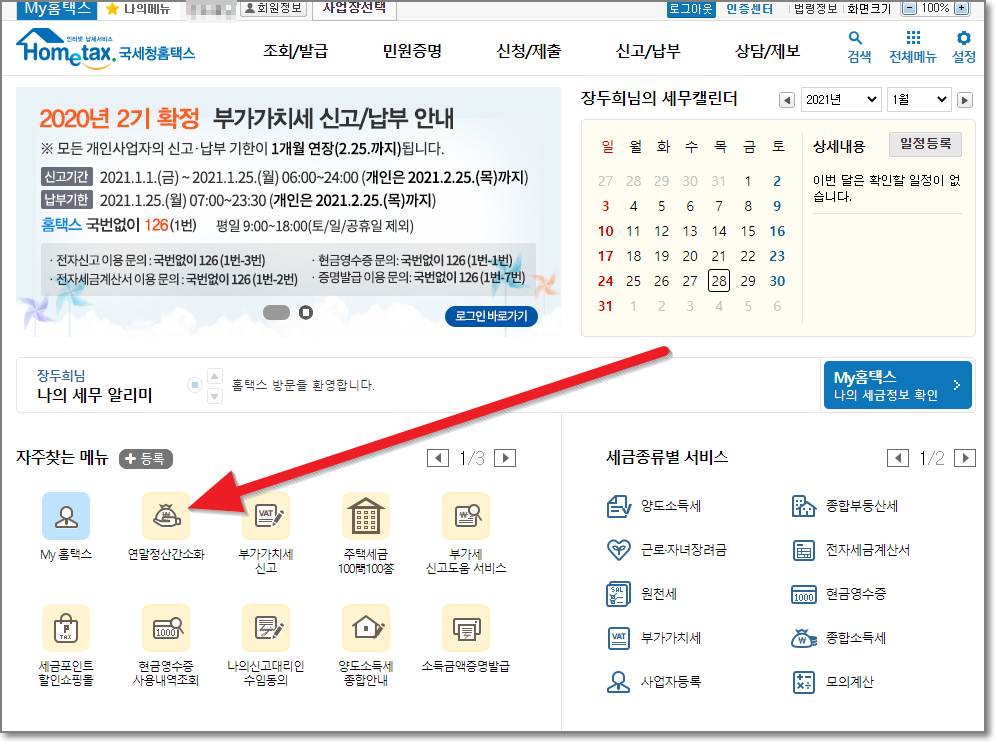
Task: Open the My 홈택스 shortcut icon
Action: click(x=66, y=516)
